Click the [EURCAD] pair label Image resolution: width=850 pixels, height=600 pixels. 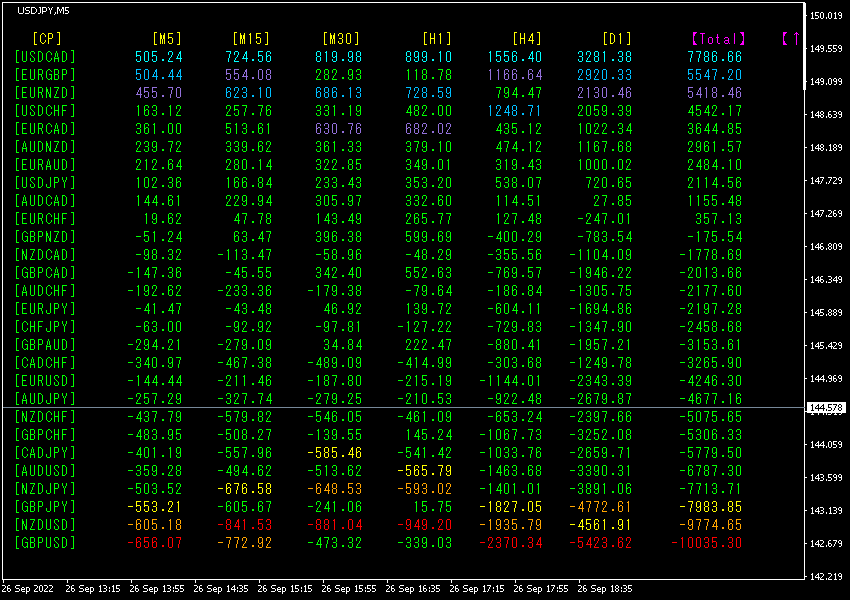tap(46, 129)
